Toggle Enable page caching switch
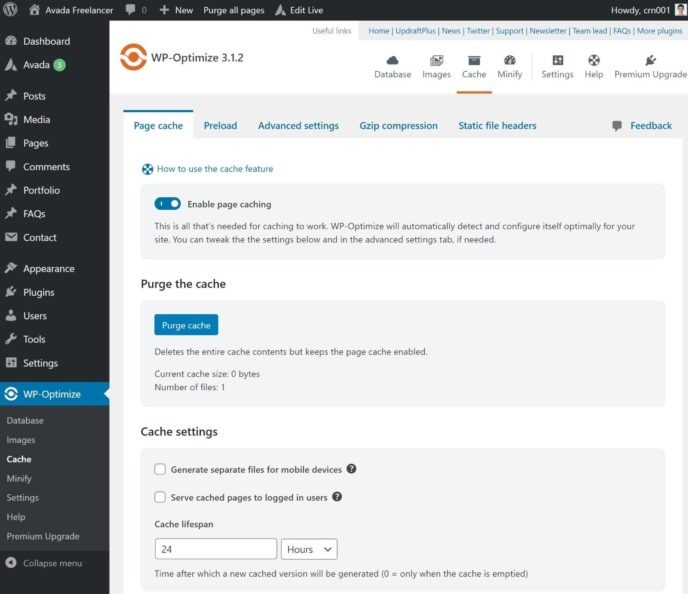688x594 pixels. pos(167,204)
